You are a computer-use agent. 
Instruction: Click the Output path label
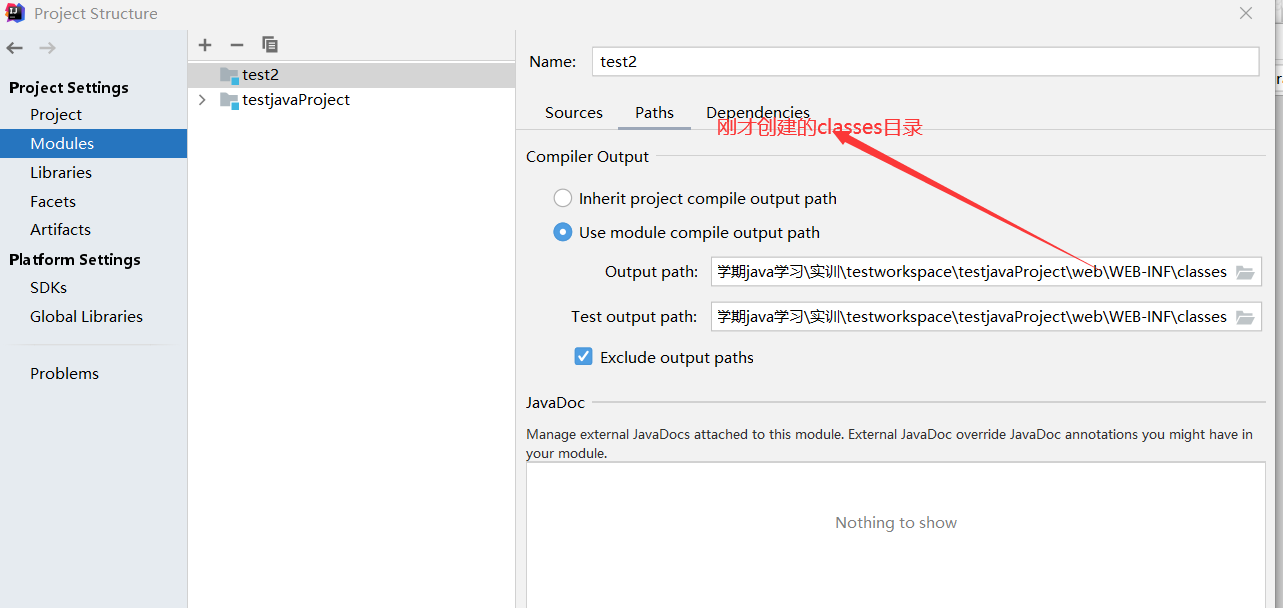pos(651,272)
